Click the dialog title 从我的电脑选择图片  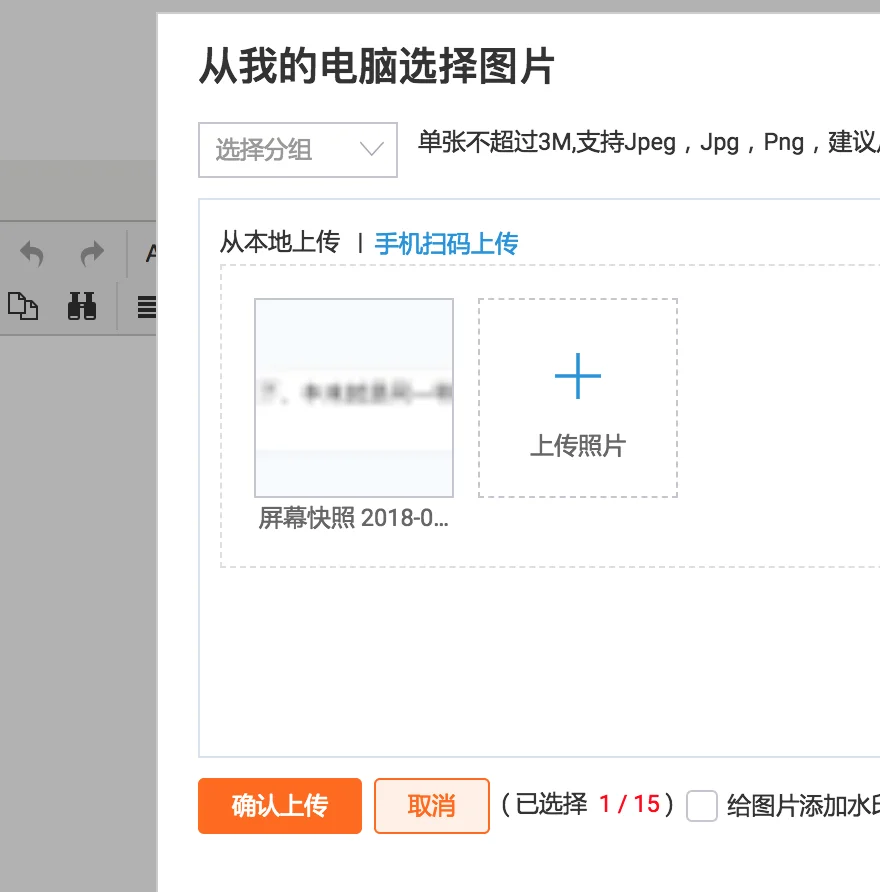point(377,66)
